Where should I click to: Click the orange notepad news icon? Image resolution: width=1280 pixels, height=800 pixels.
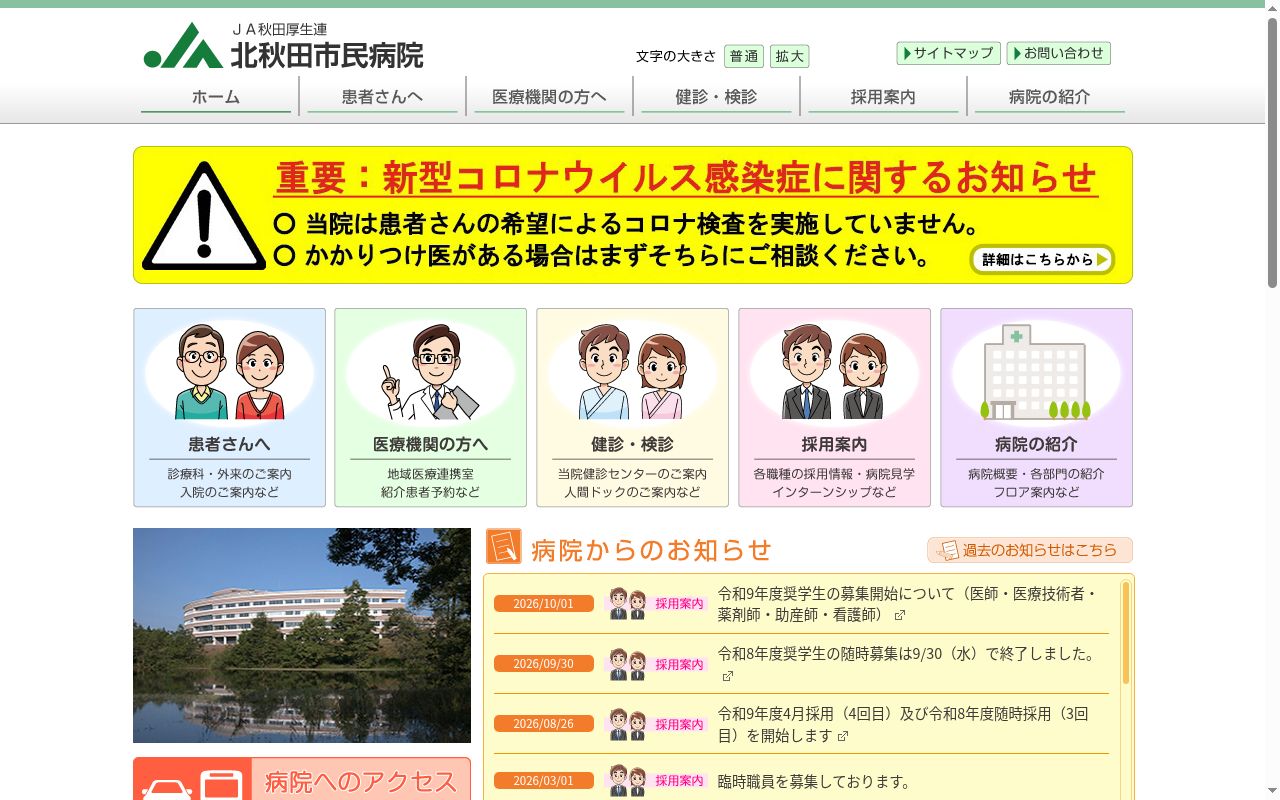point(504,546)
